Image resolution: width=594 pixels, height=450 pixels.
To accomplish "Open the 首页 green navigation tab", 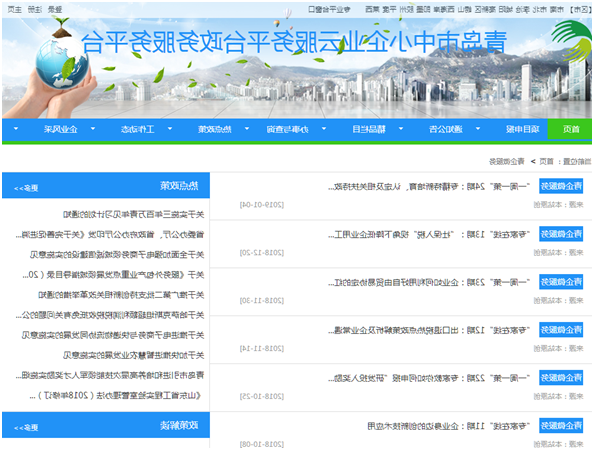I will (x=569, y=129).
